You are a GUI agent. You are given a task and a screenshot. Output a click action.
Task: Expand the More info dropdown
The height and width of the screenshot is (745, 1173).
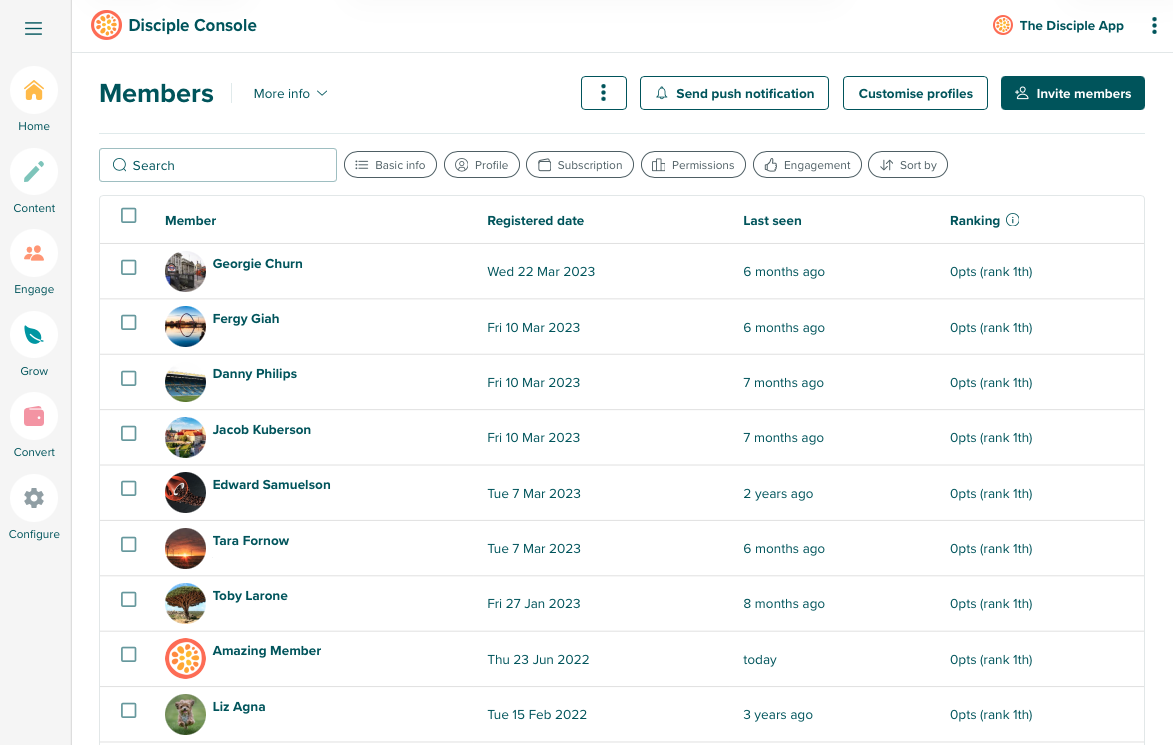(x=290, y=93)
